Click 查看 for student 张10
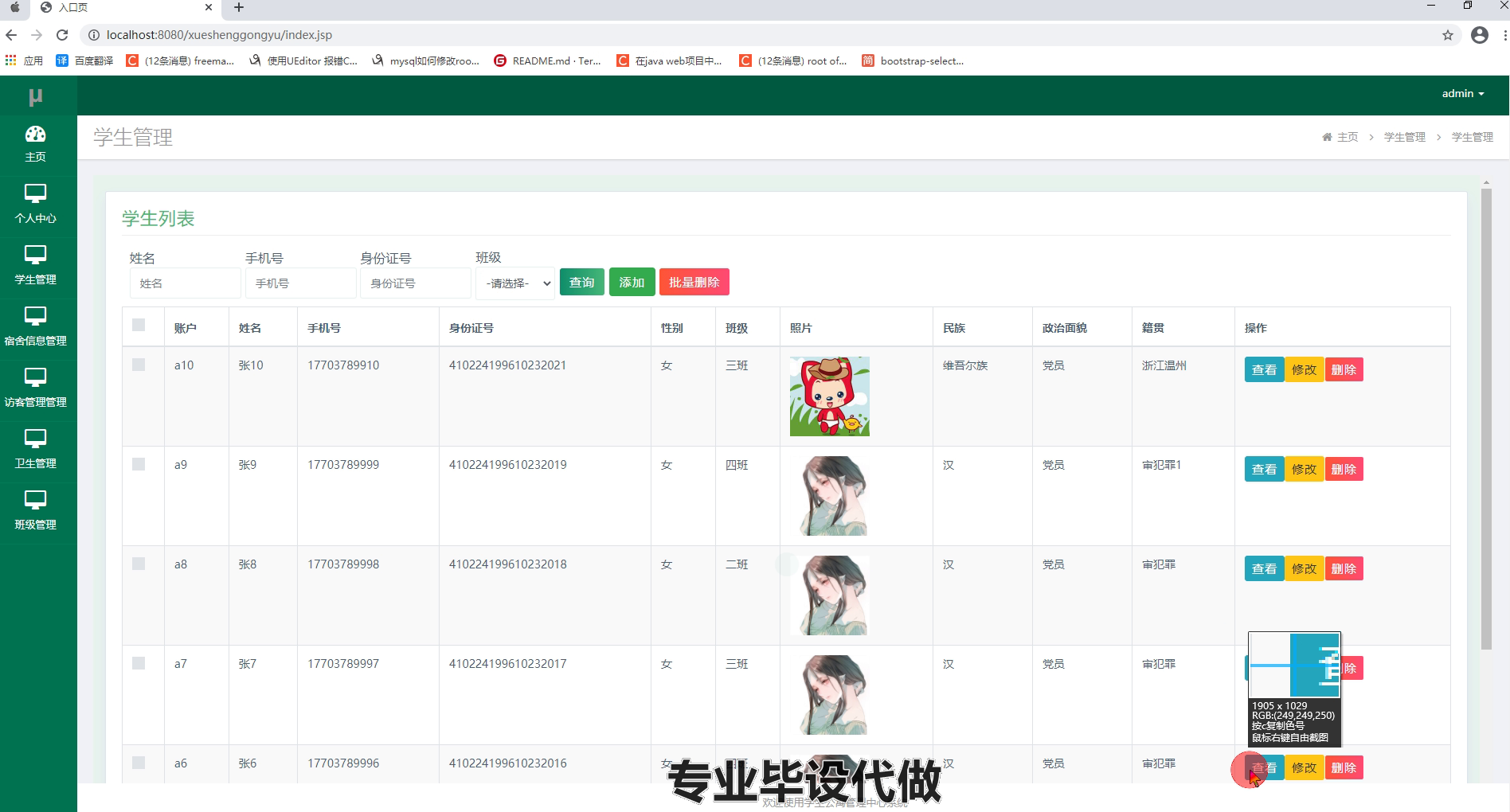Viewport: 1510px width, 812px height. (1264, 369)
